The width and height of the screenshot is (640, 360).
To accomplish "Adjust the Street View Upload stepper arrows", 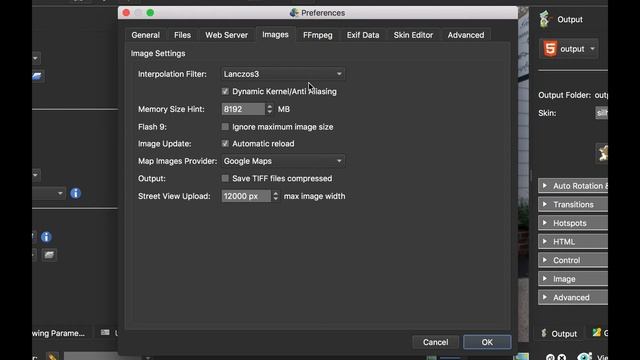I will (x=276, y=196).
